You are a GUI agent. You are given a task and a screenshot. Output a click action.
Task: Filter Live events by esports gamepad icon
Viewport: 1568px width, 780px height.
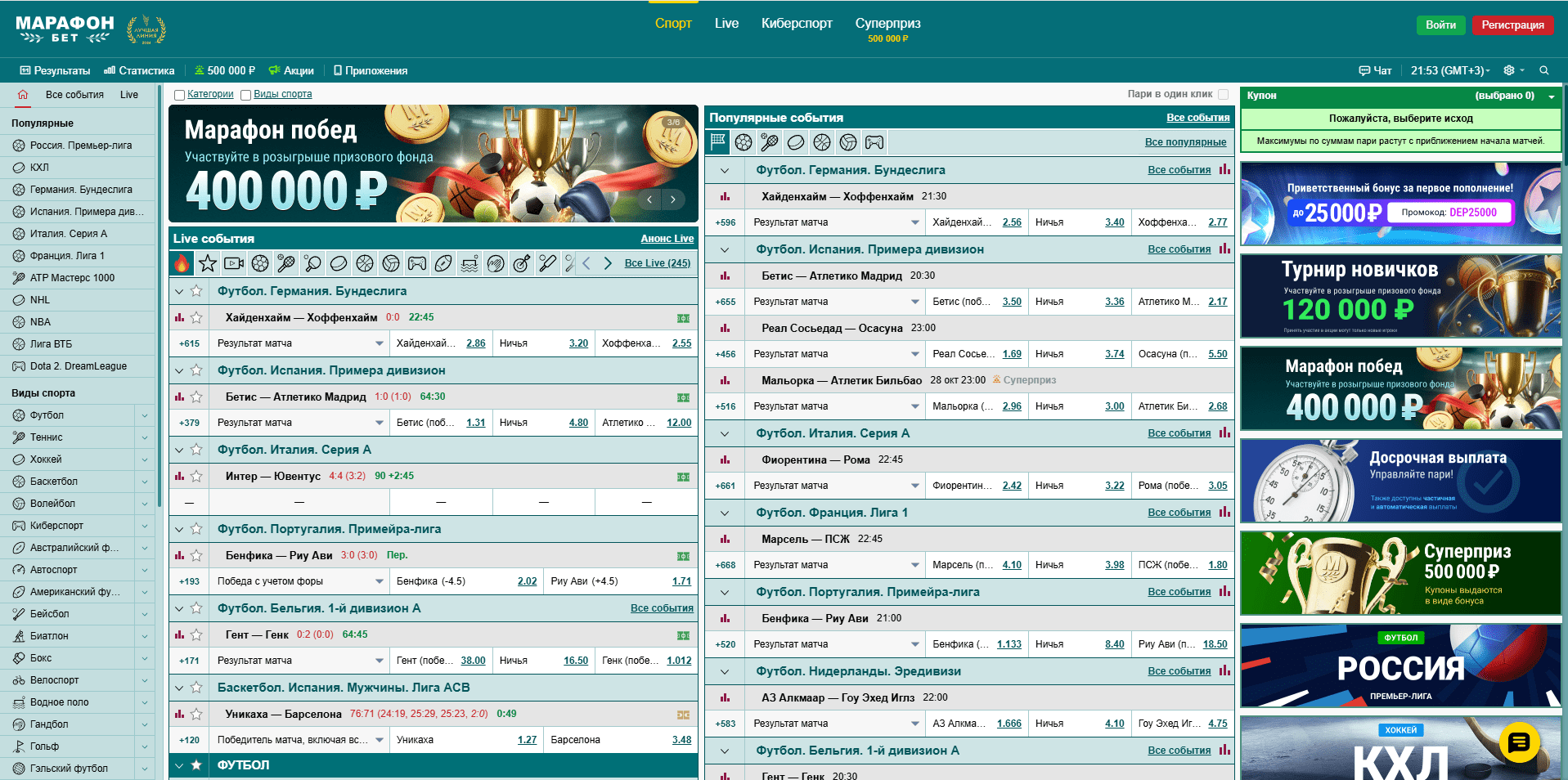[x=417, y=263]
